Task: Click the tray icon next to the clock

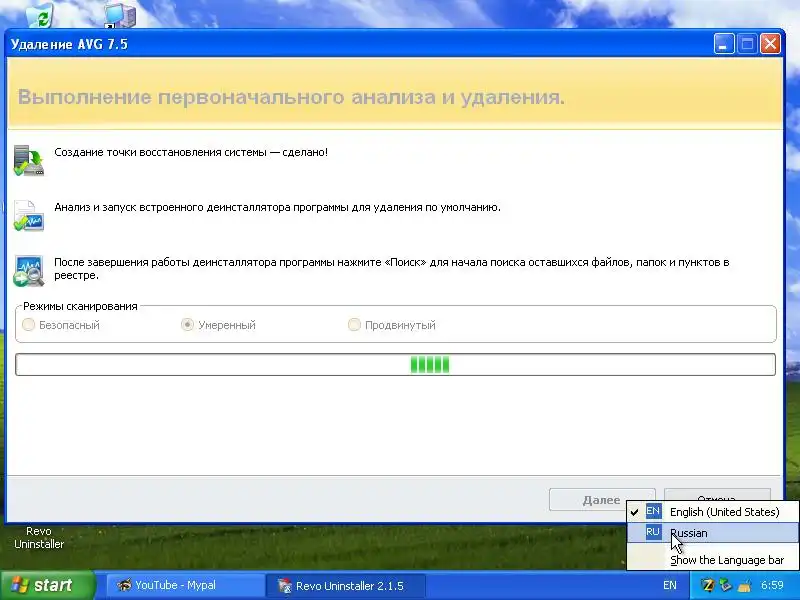Action: pos(744,586)
